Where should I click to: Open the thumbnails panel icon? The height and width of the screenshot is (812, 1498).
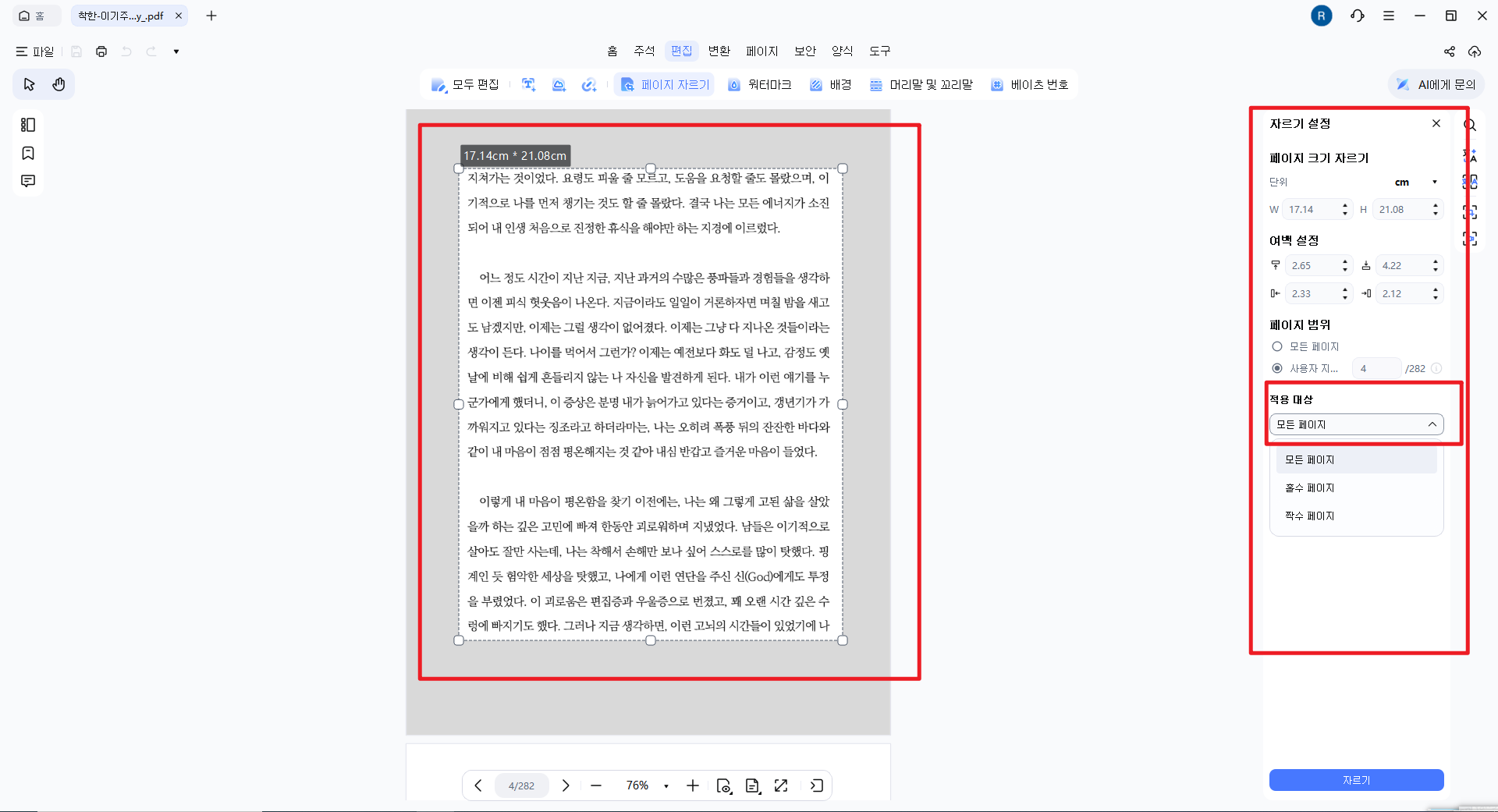pyautogui.click(x=28, y=125)
